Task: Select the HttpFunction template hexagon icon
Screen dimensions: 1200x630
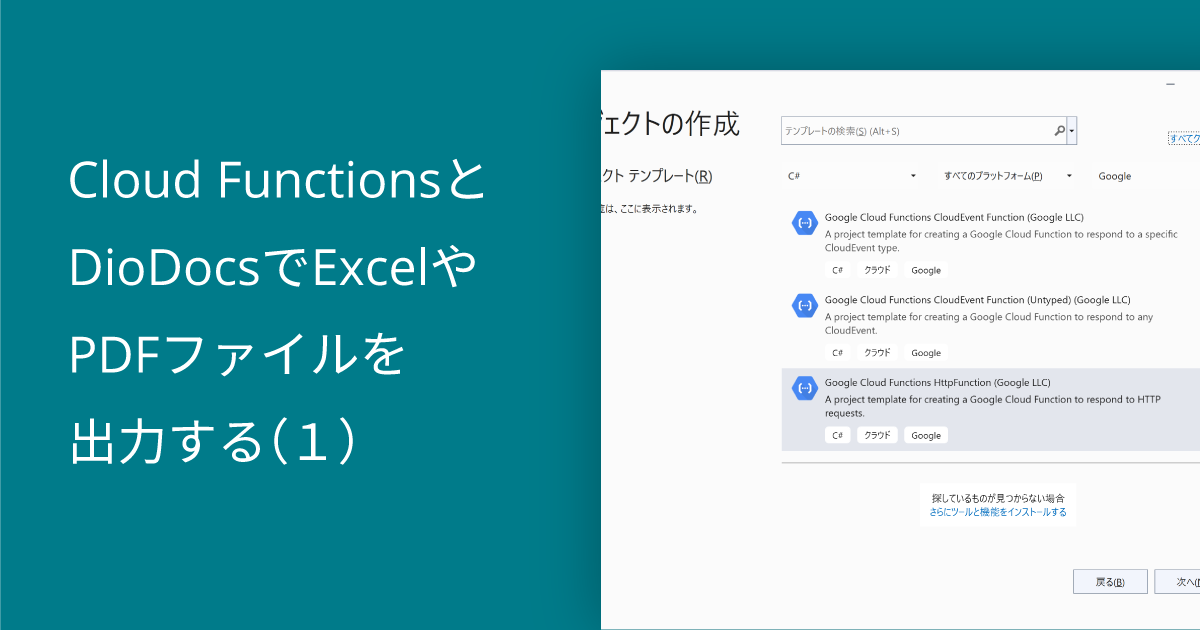Action: [x=805, y=387]
